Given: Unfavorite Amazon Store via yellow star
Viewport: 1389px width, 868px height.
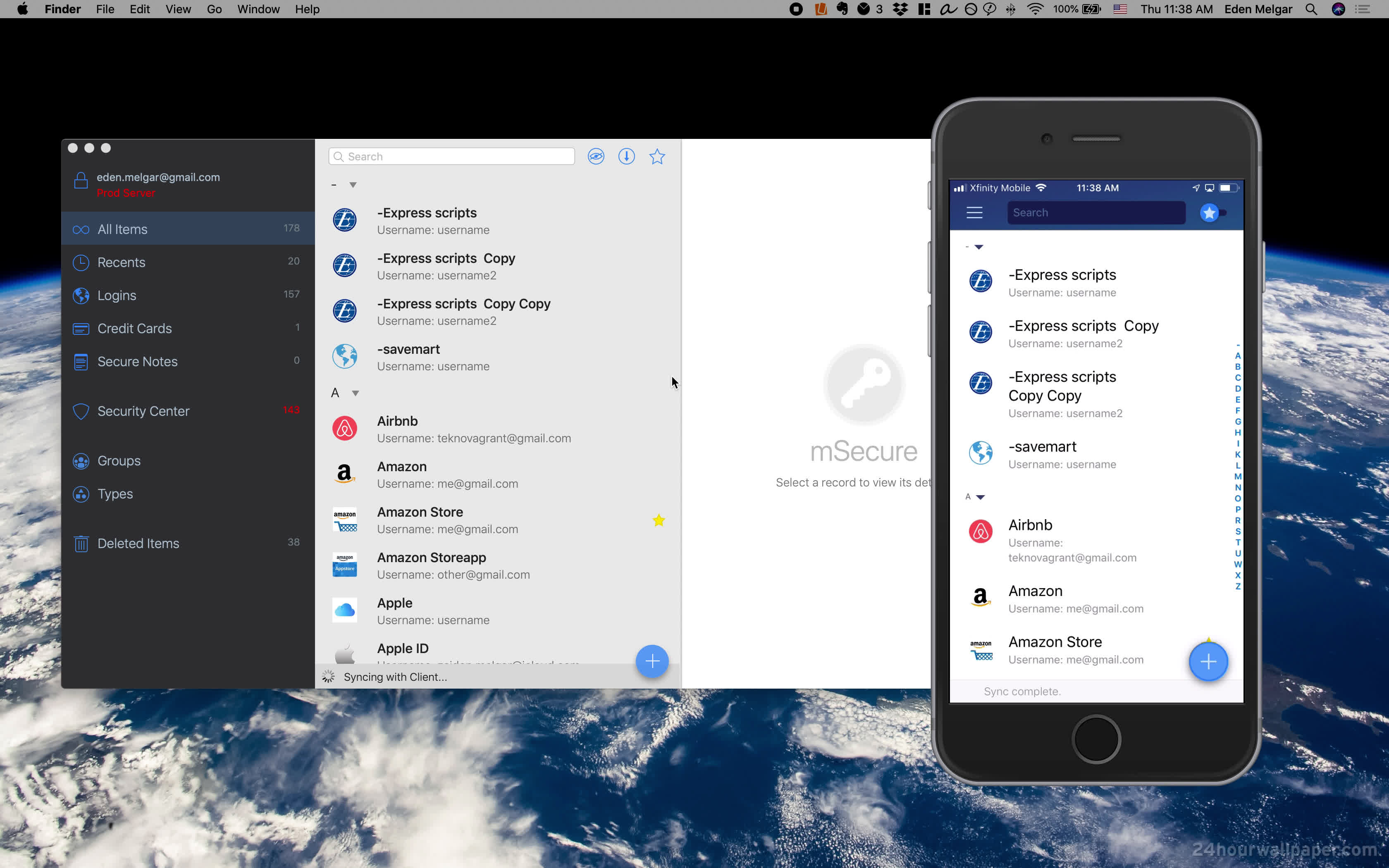Looking at the screenshot, I should [659, 520].
